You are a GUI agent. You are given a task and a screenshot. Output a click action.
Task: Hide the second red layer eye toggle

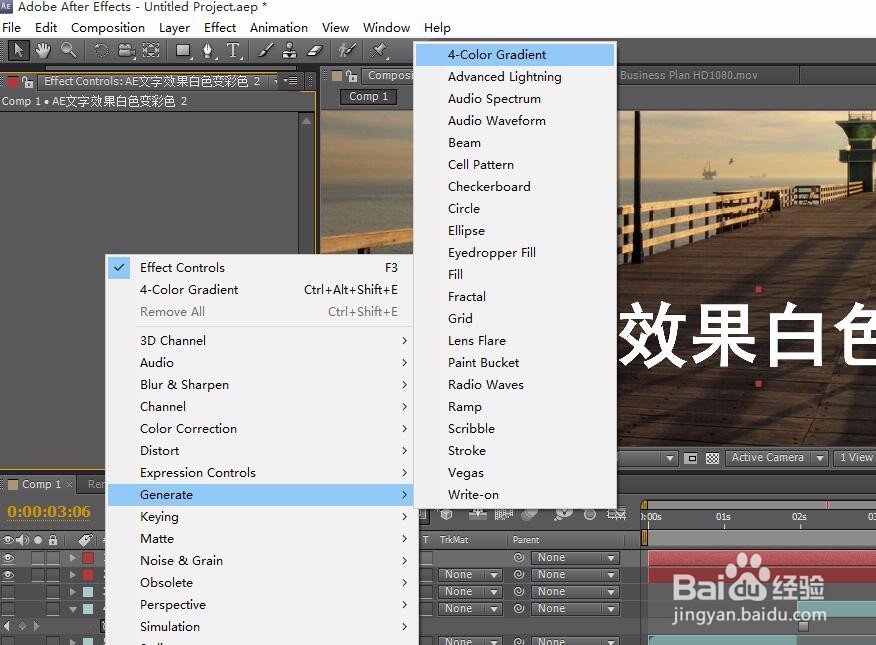pos(8,575)
